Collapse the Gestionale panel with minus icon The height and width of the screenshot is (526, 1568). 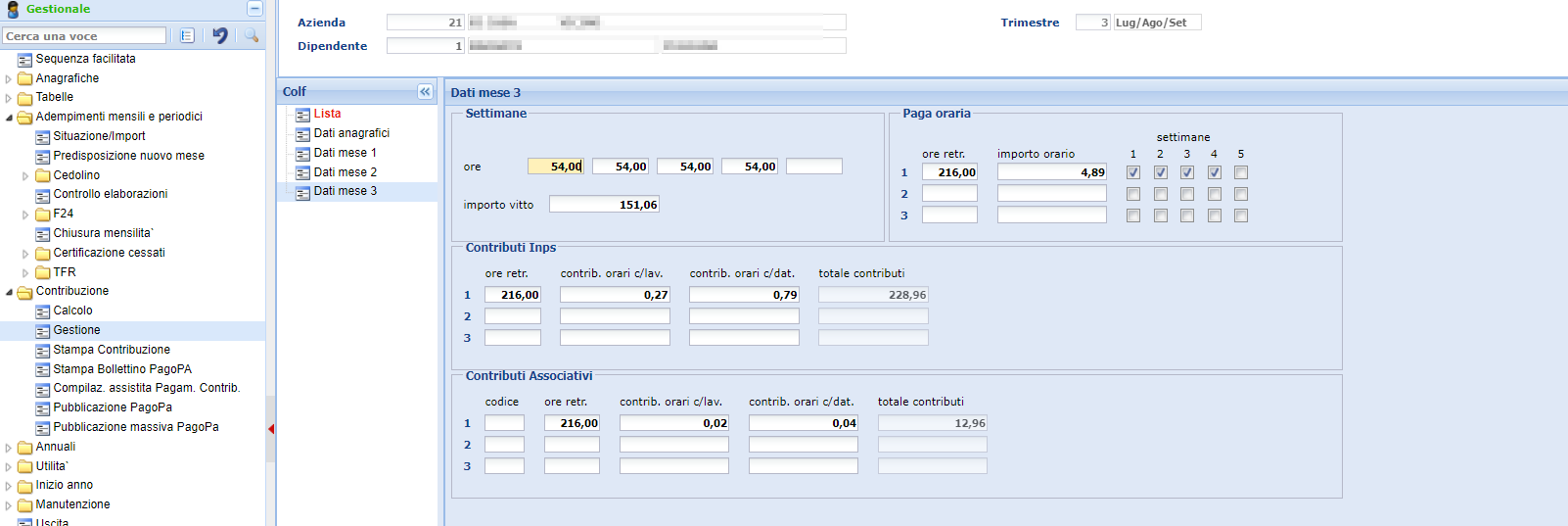[x=254, y=9]
